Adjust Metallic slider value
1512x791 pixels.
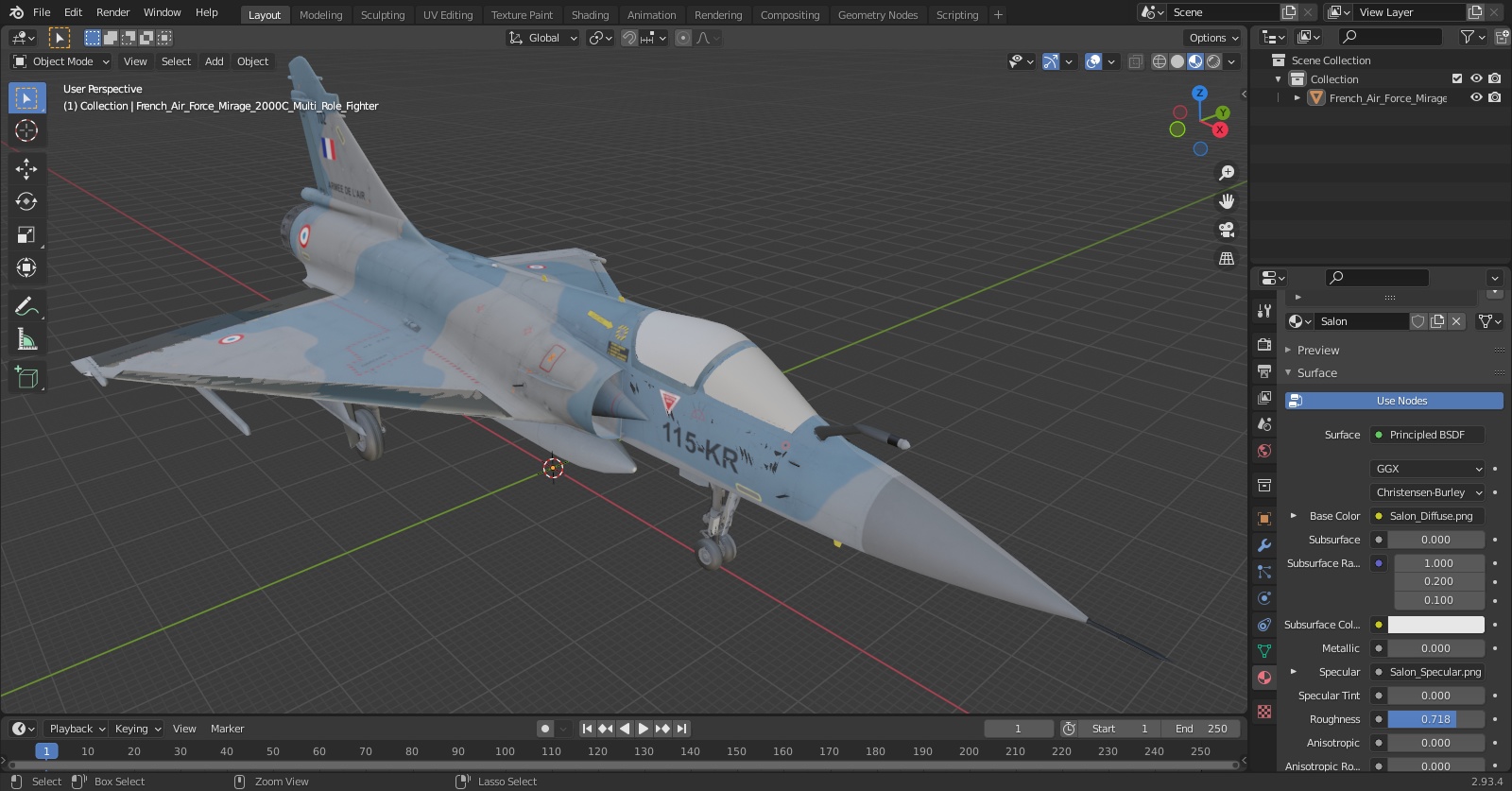point(1435,648)
